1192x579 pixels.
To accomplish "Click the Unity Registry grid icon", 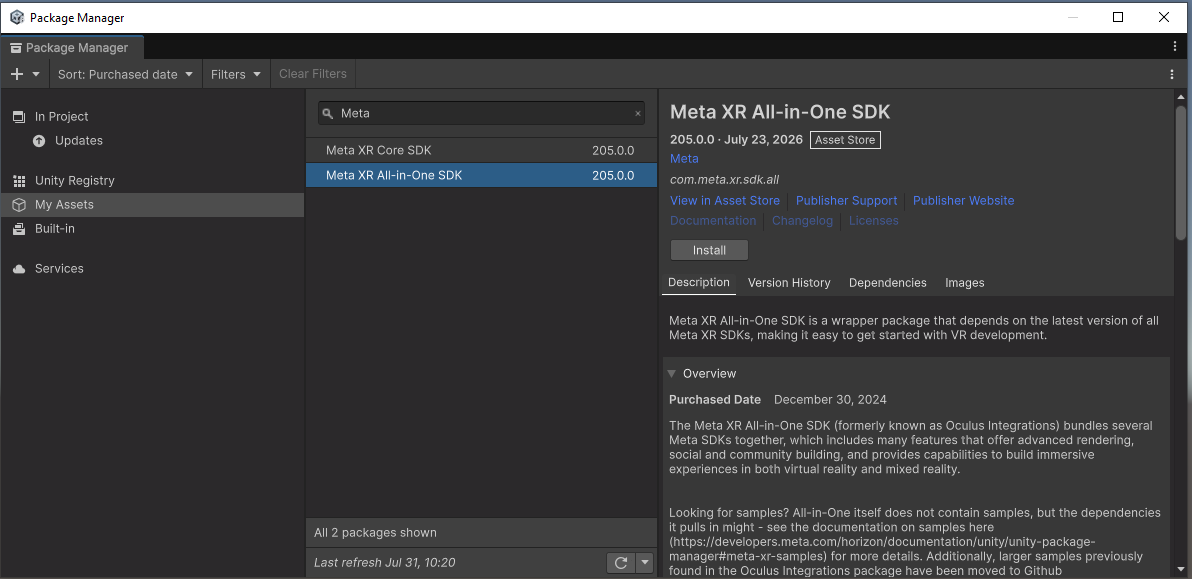I will point(19,181).
